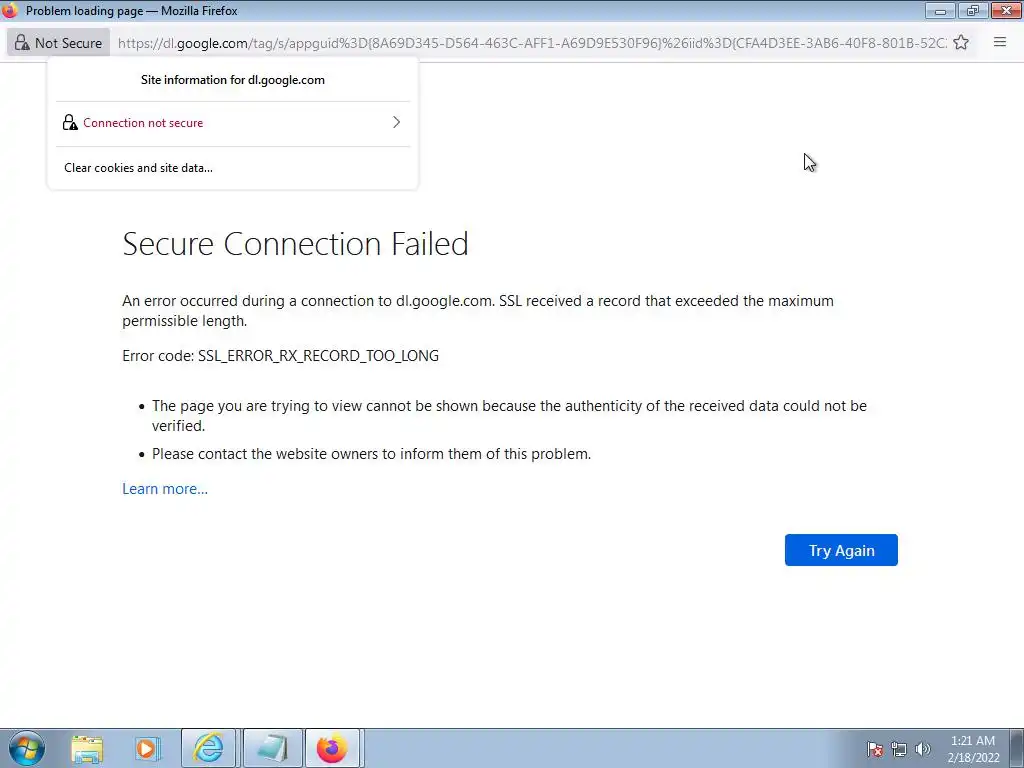Follow the Learn more link
The width and height of the screenshot is (1024, 768).
click(x=165, y=489)
